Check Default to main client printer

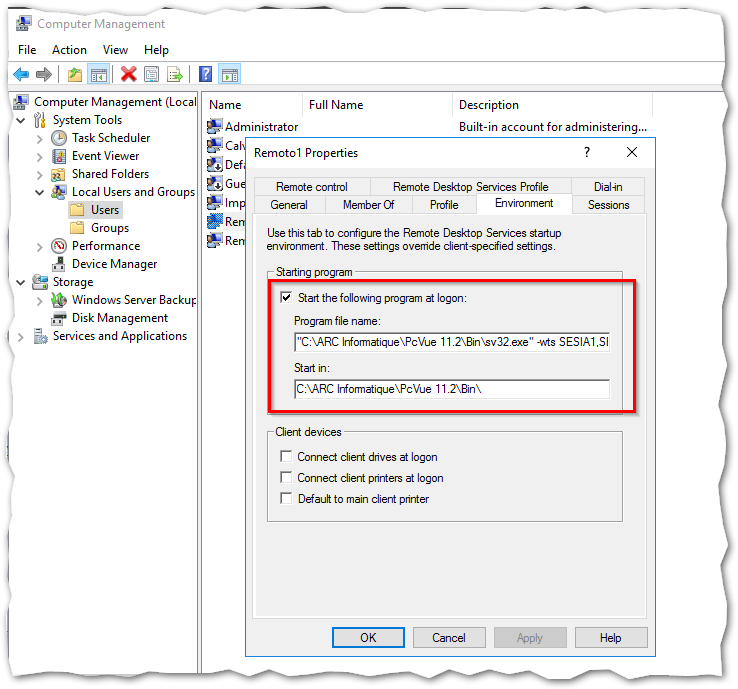(286, 498)
